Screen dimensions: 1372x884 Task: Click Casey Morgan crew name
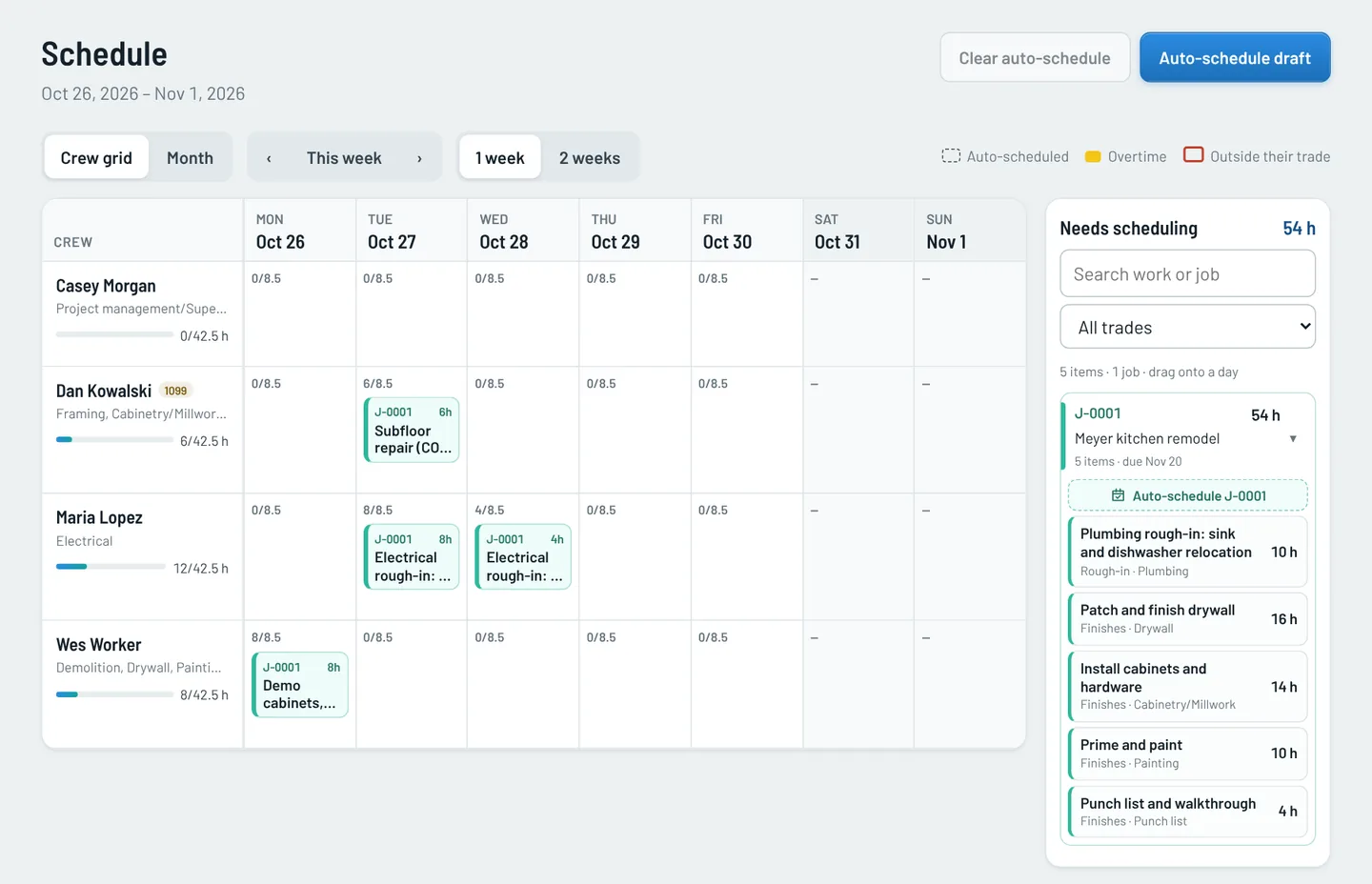(106, 286)
